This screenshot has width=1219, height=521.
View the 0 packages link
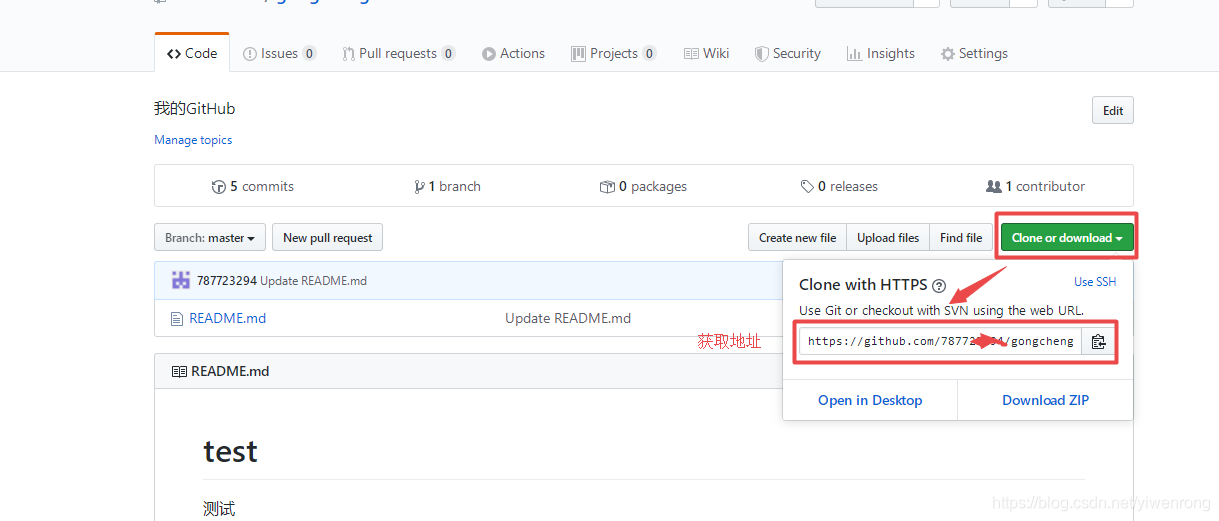[643, 186]
